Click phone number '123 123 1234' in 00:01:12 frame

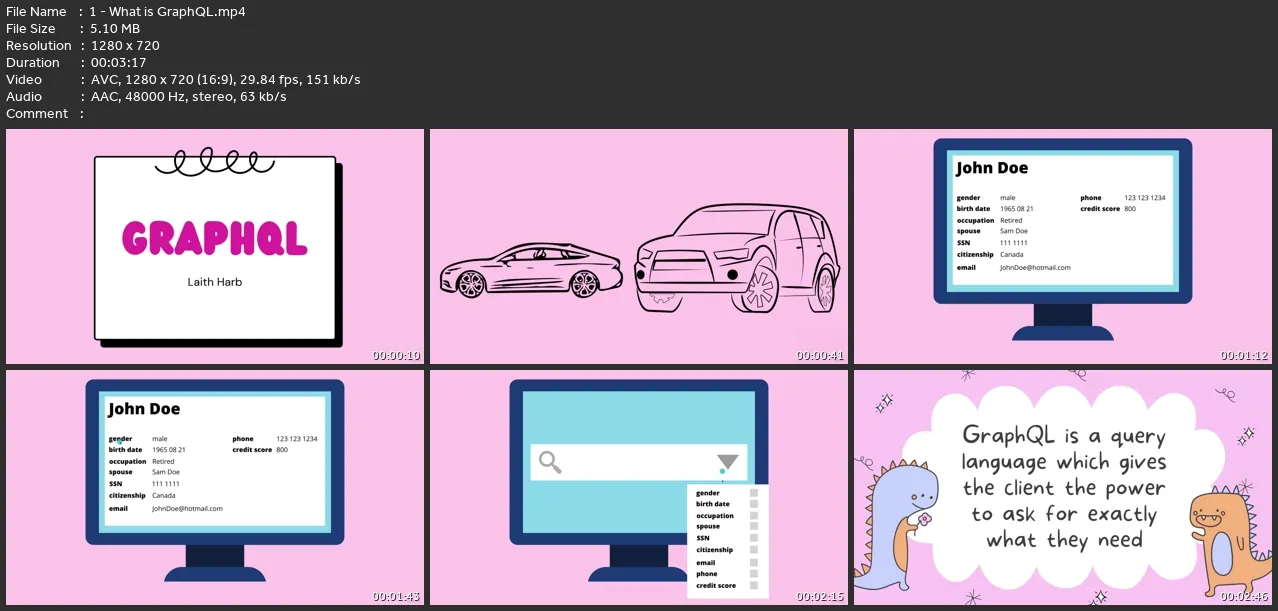pos(1145,198)
